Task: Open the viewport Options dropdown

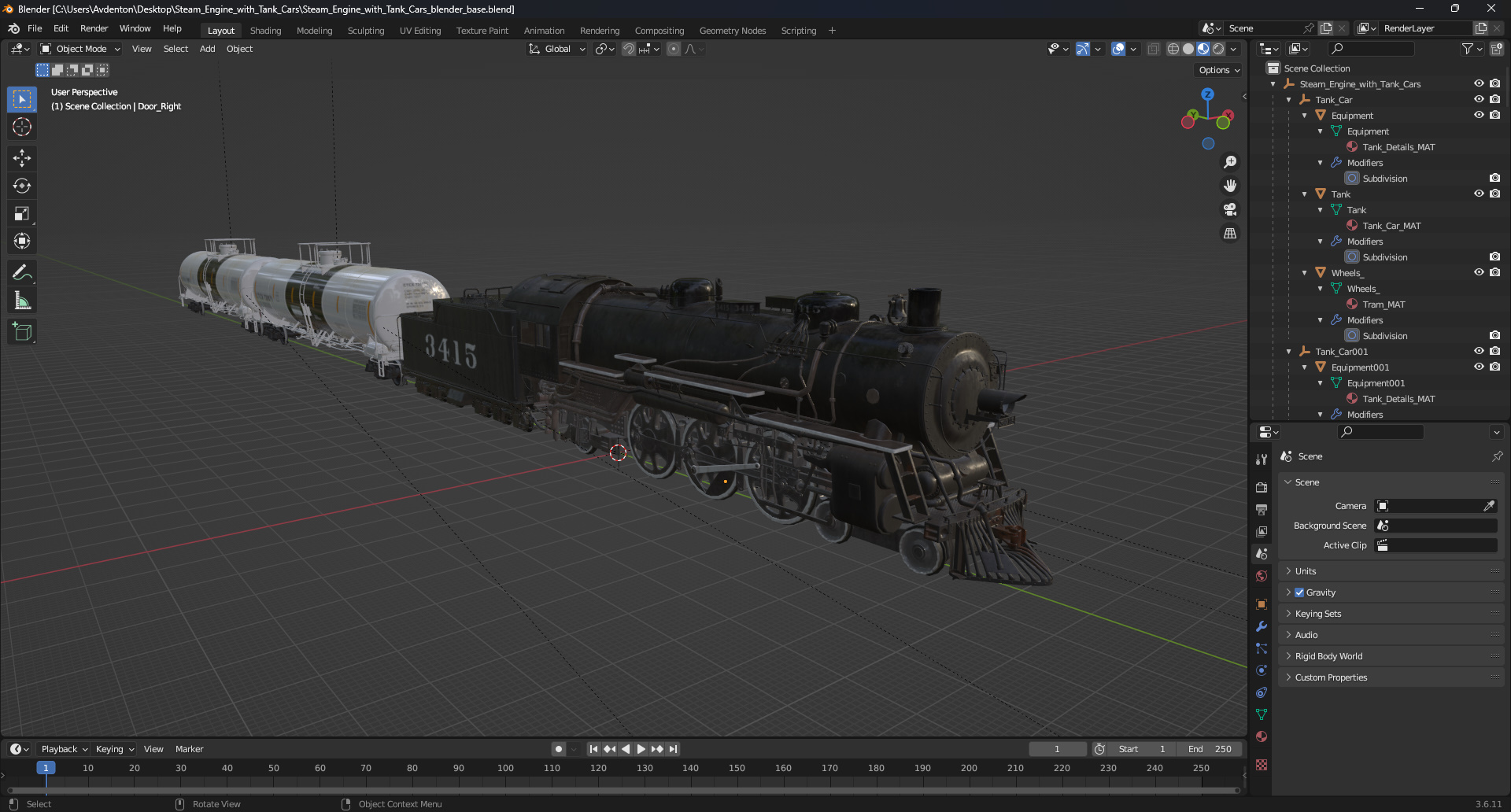Action: click(x=1218, y=70)
